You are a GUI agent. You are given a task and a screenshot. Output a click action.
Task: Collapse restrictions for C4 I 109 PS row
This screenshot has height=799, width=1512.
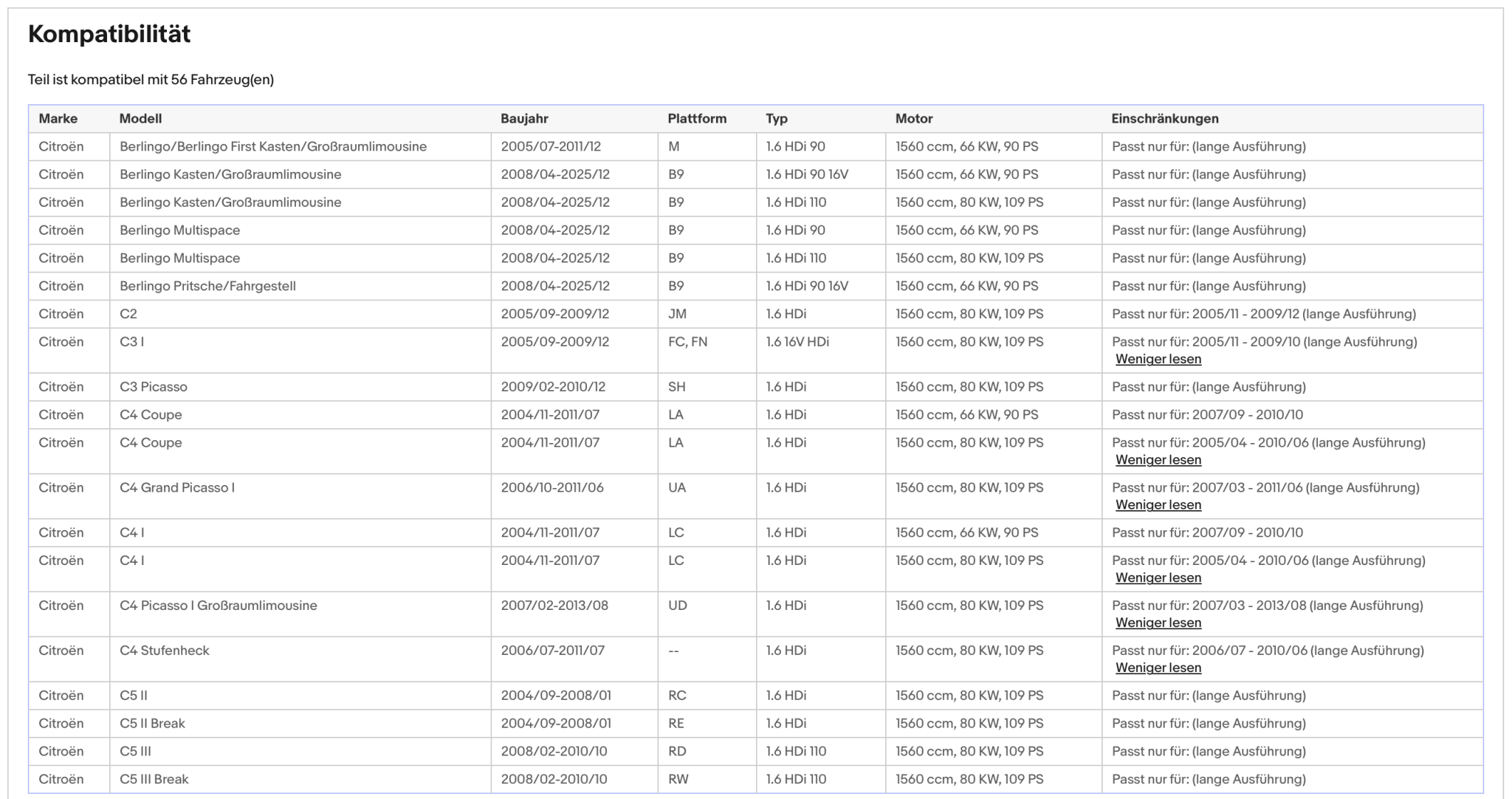tap(1158, 577)
